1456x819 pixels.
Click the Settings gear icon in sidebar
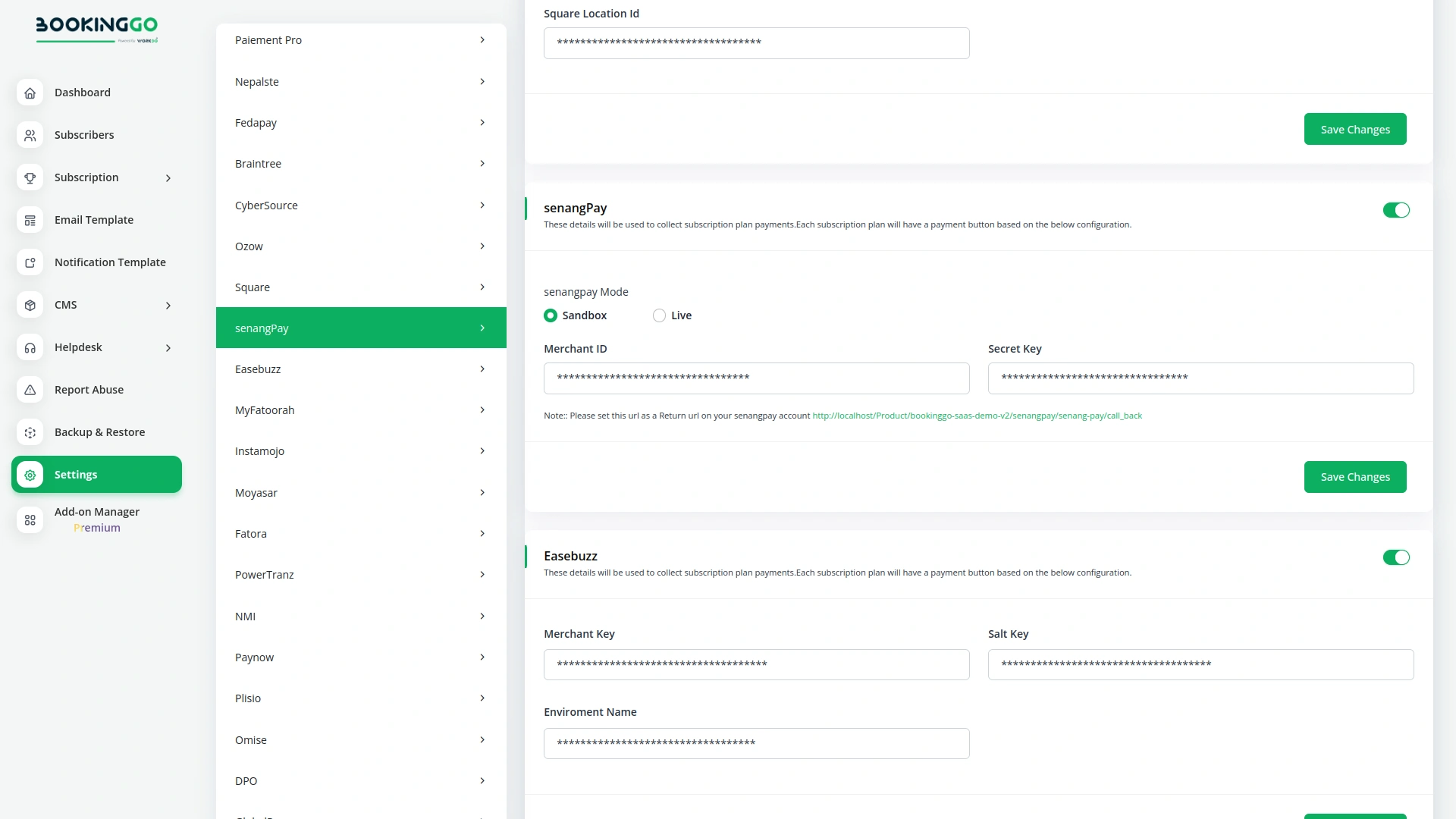click(30, 475)
